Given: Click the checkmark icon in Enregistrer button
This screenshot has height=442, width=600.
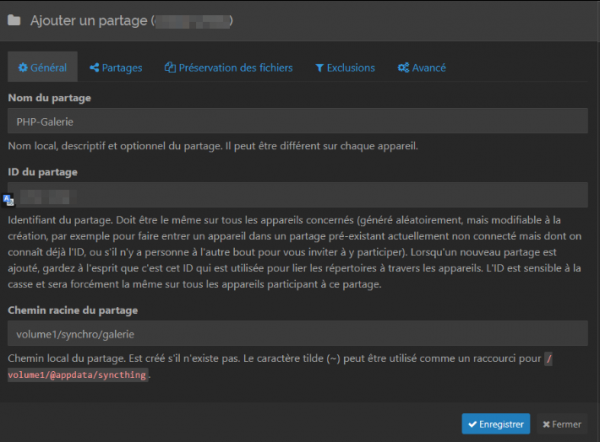Looking at the screenshot, I should [x=470, y=424].
